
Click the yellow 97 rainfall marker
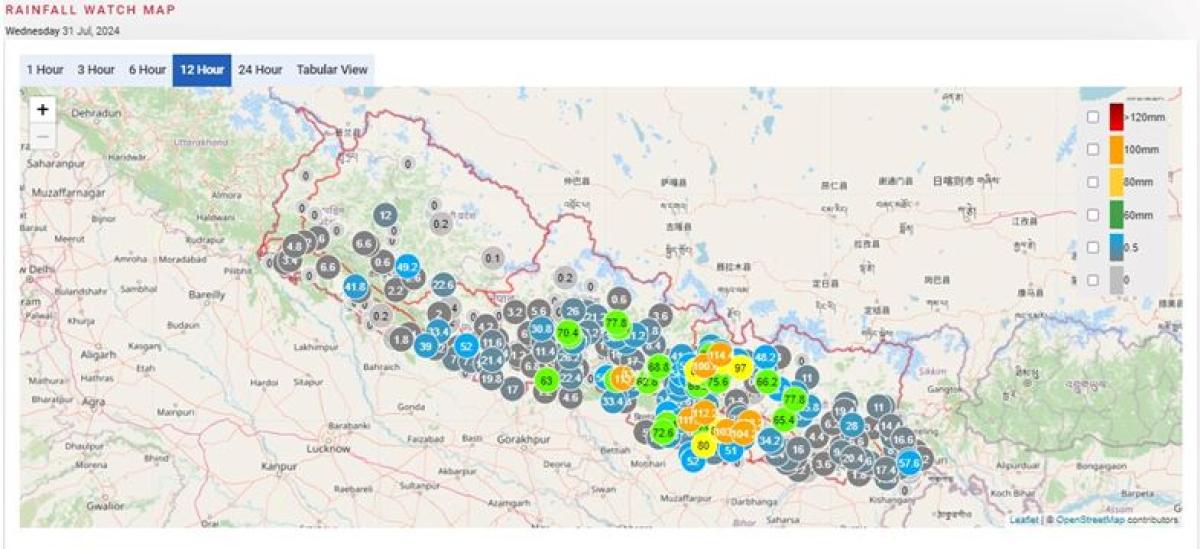point(741,367)
